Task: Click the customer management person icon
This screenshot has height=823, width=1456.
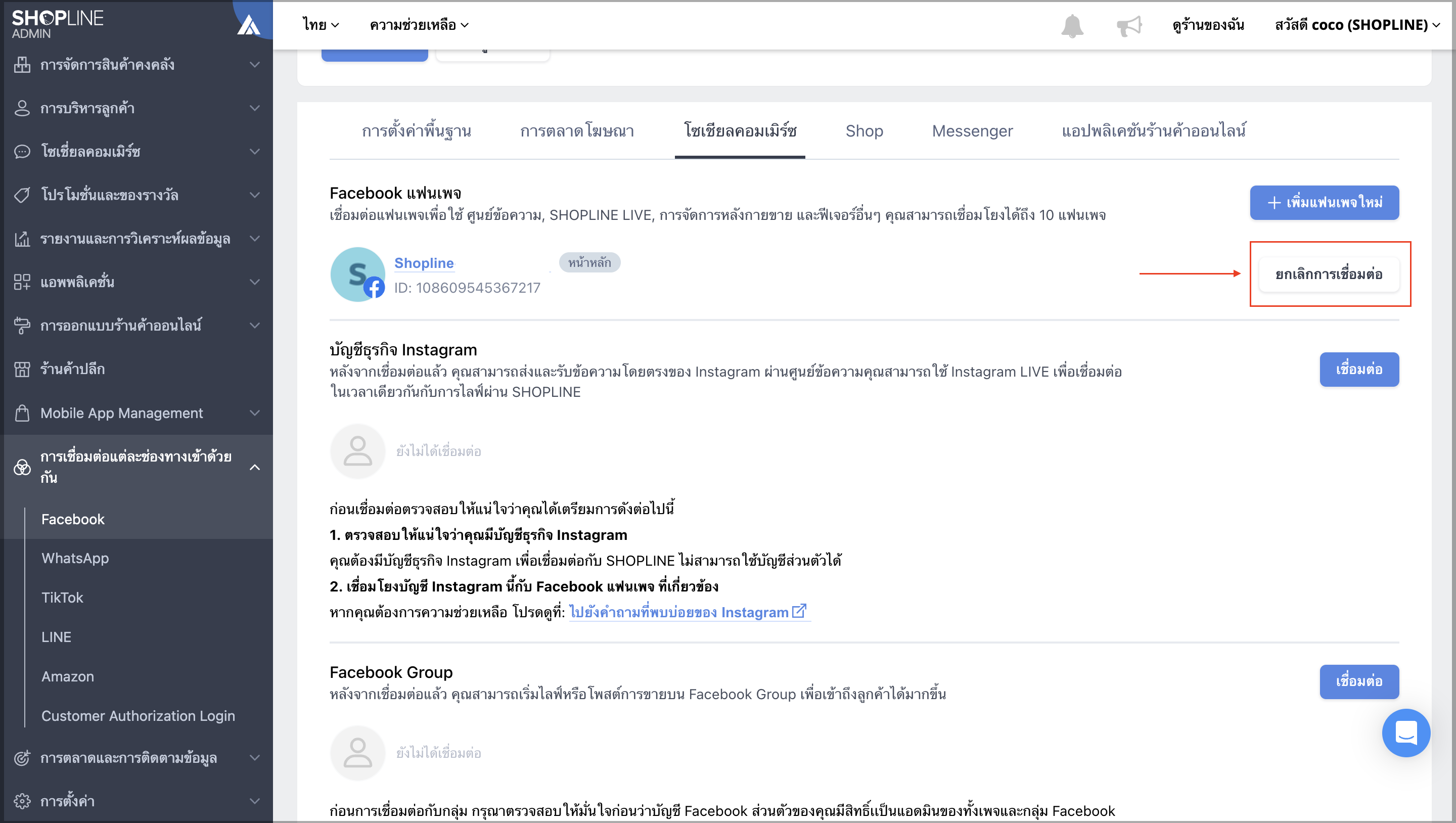Action: pos(22,108)
